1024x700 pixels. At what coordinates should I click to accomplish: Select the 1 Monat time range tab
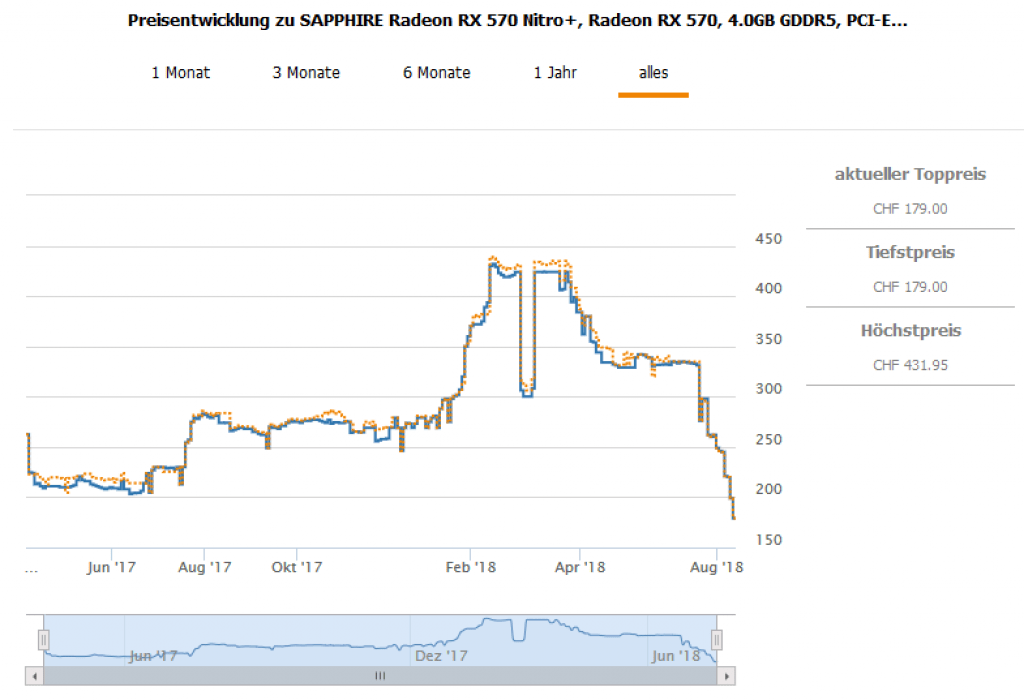click(181, 72)
